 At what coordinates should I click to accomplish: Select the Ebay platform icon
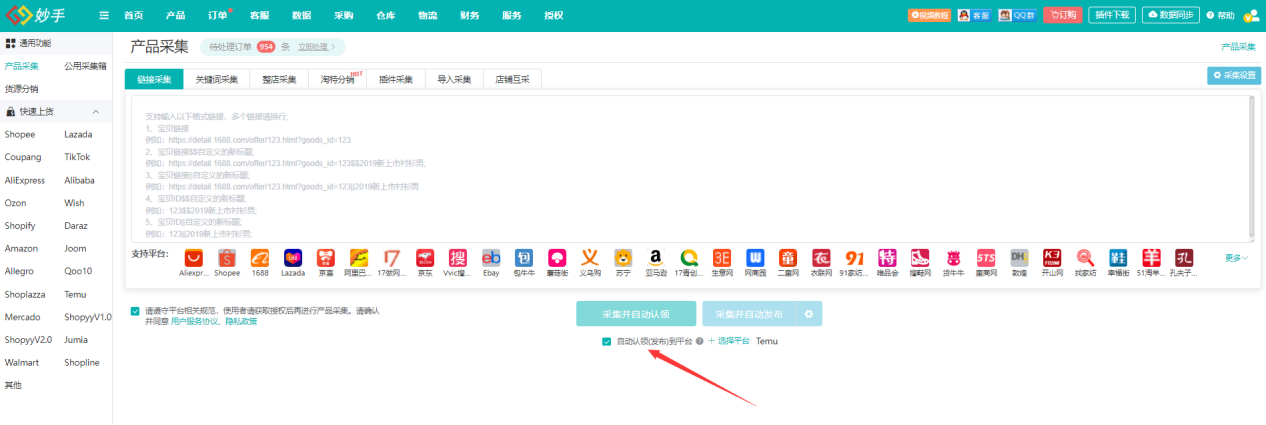click(x=491, y=258)
